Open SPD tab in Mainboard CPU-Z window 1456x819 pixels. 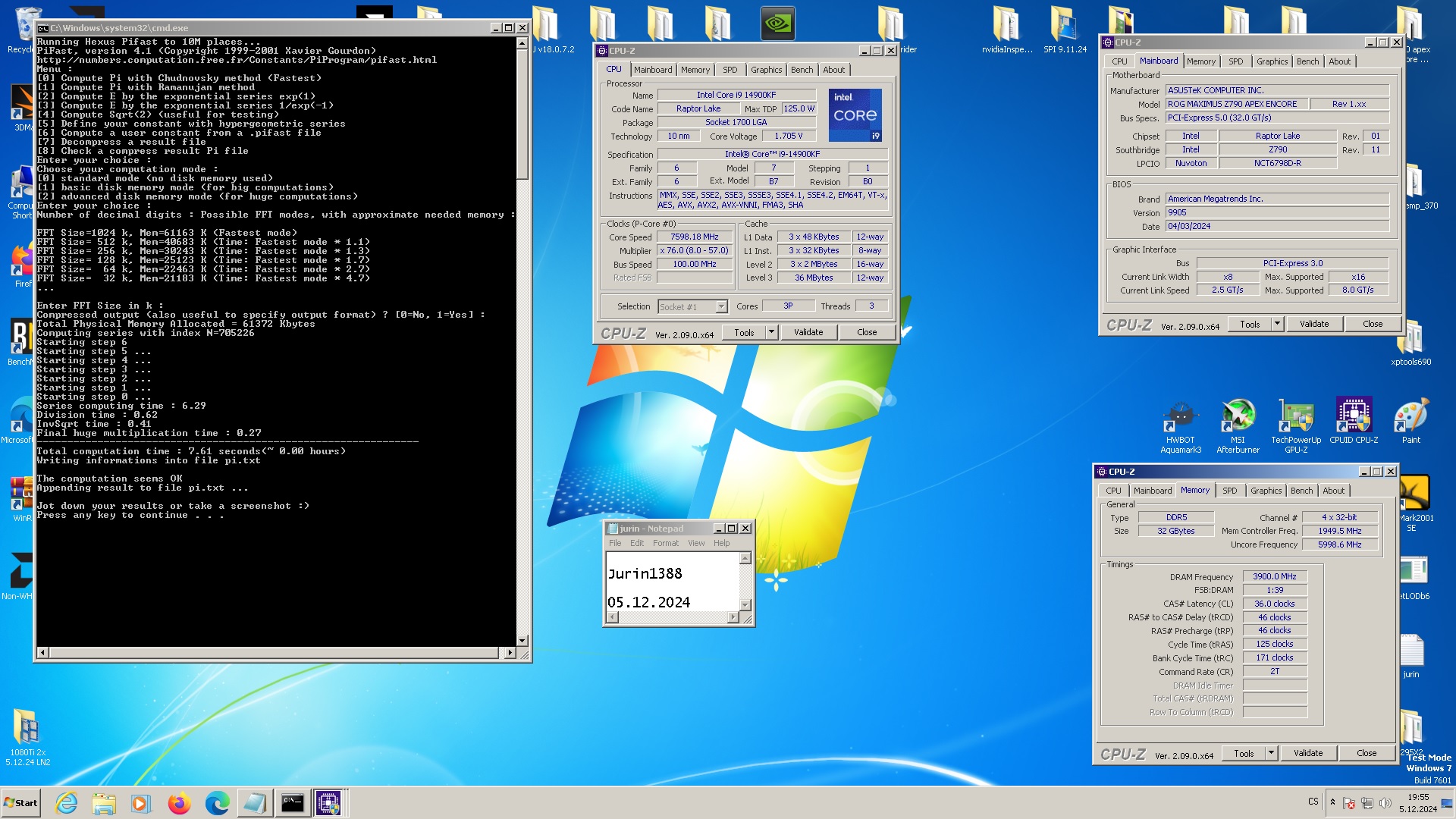point(1236,61)
